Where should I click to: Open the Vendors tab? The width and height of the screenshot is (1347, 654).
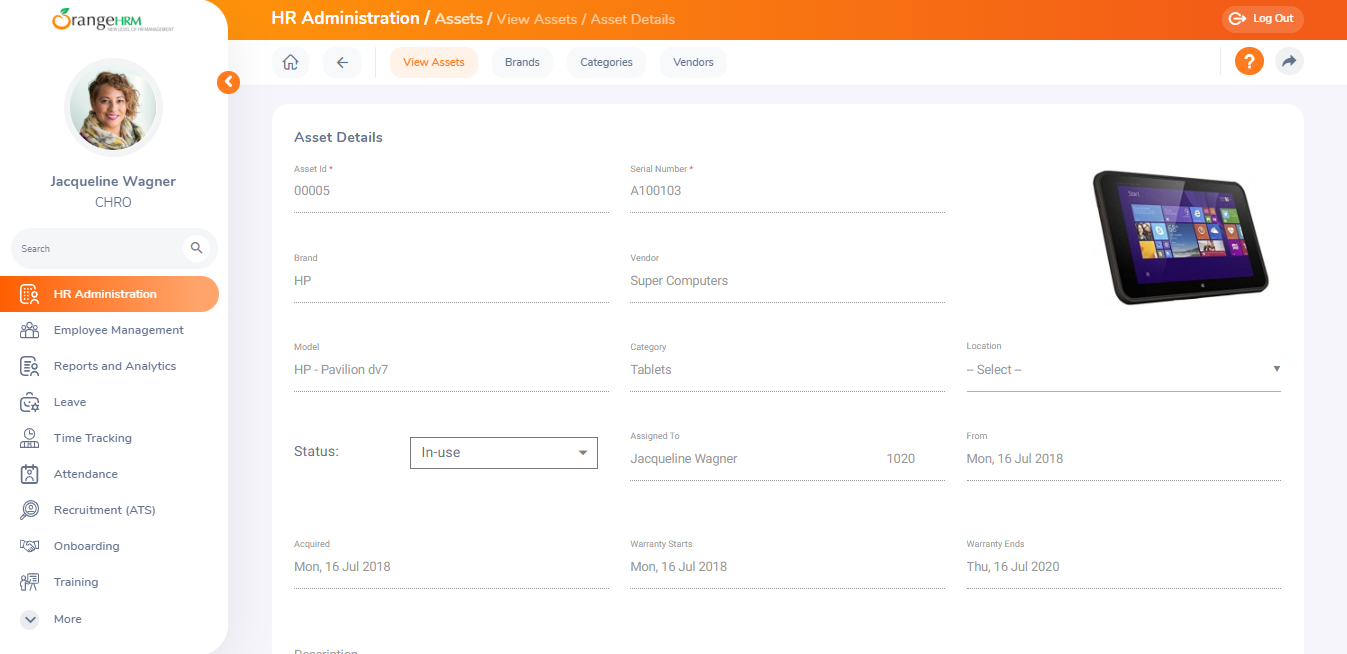(693, 62)
